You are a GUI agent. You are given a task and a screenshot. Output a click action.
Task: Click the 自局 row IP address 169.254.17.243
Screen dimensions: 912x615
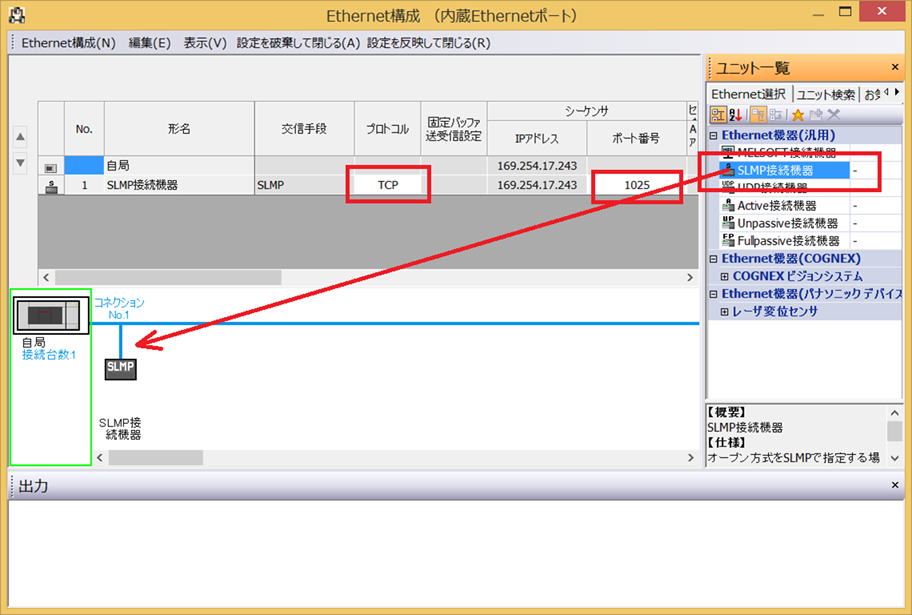[x=537, y=166]
